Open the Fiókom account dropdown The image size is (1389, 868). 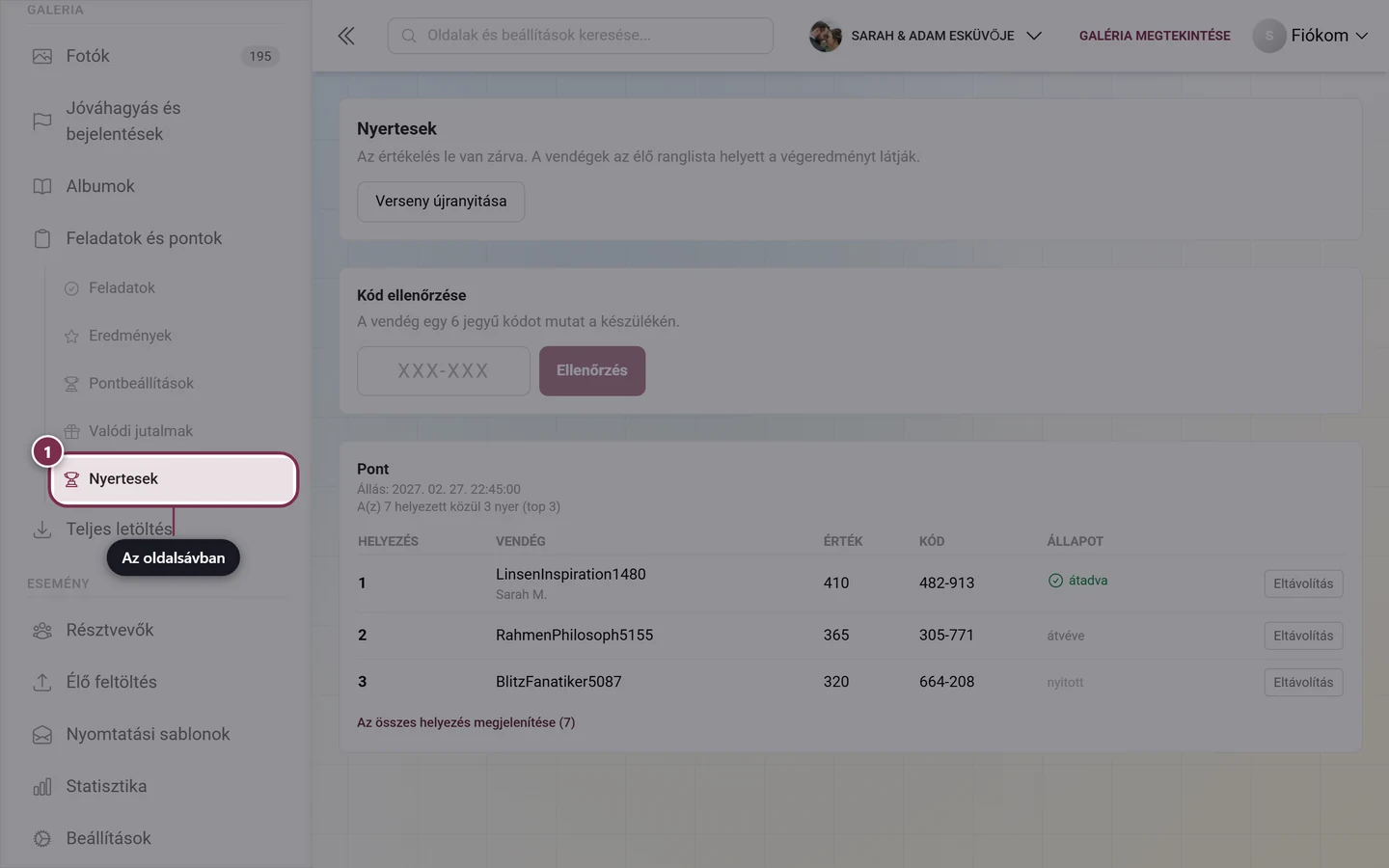coord(1311,36)
